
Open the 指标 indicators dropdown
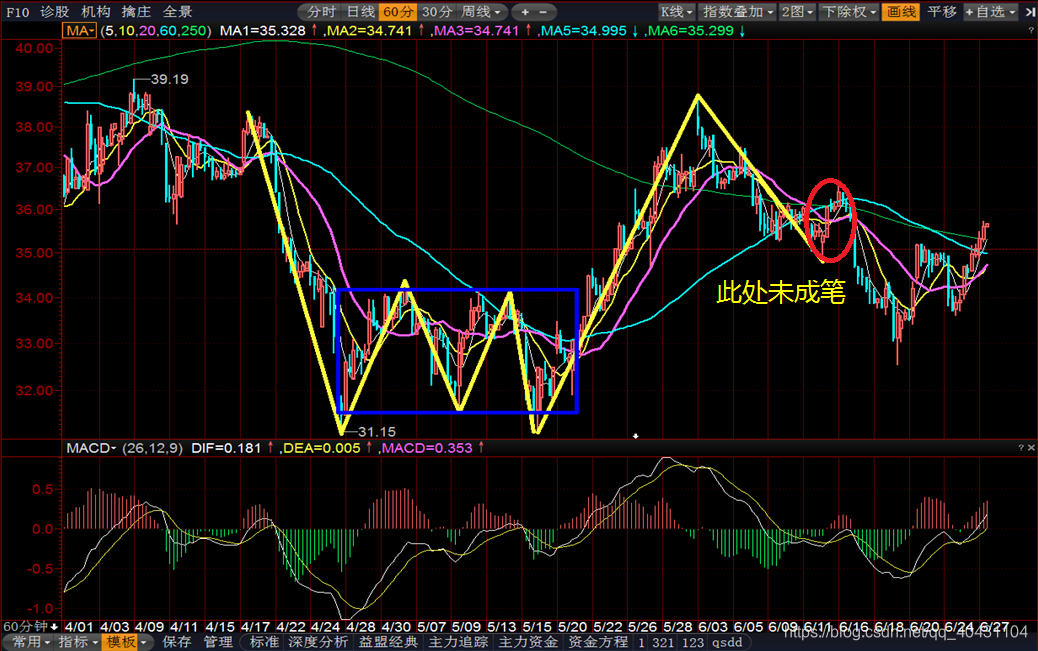pyautogui.click(x=77, y=642)
